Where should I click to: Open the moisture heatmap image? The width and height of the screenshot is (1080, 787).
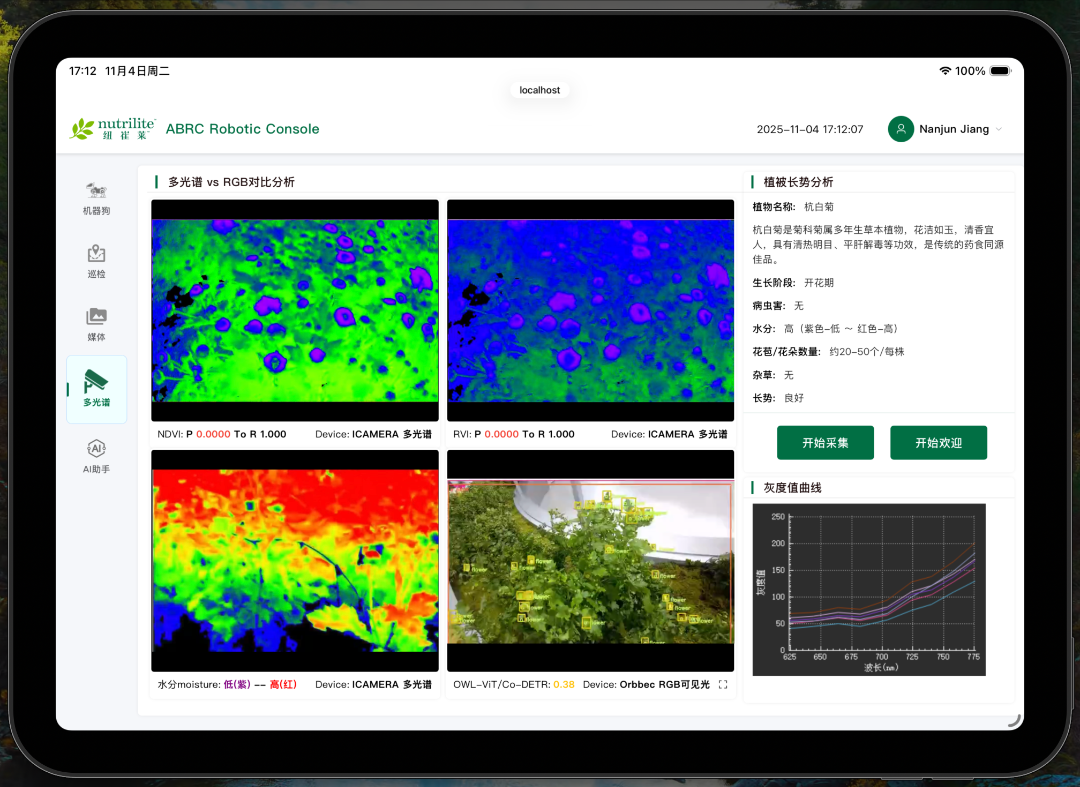click(x=295, y=560)
